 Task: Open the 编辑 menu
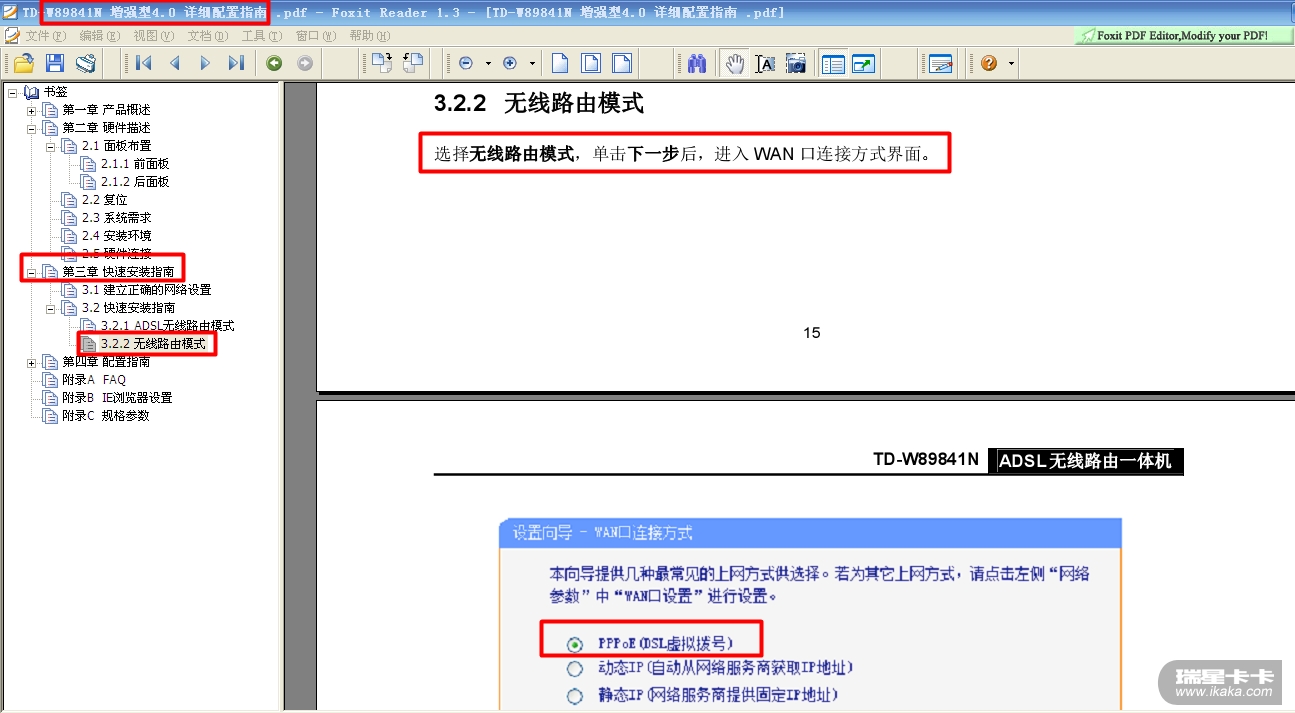coord(99,35)
